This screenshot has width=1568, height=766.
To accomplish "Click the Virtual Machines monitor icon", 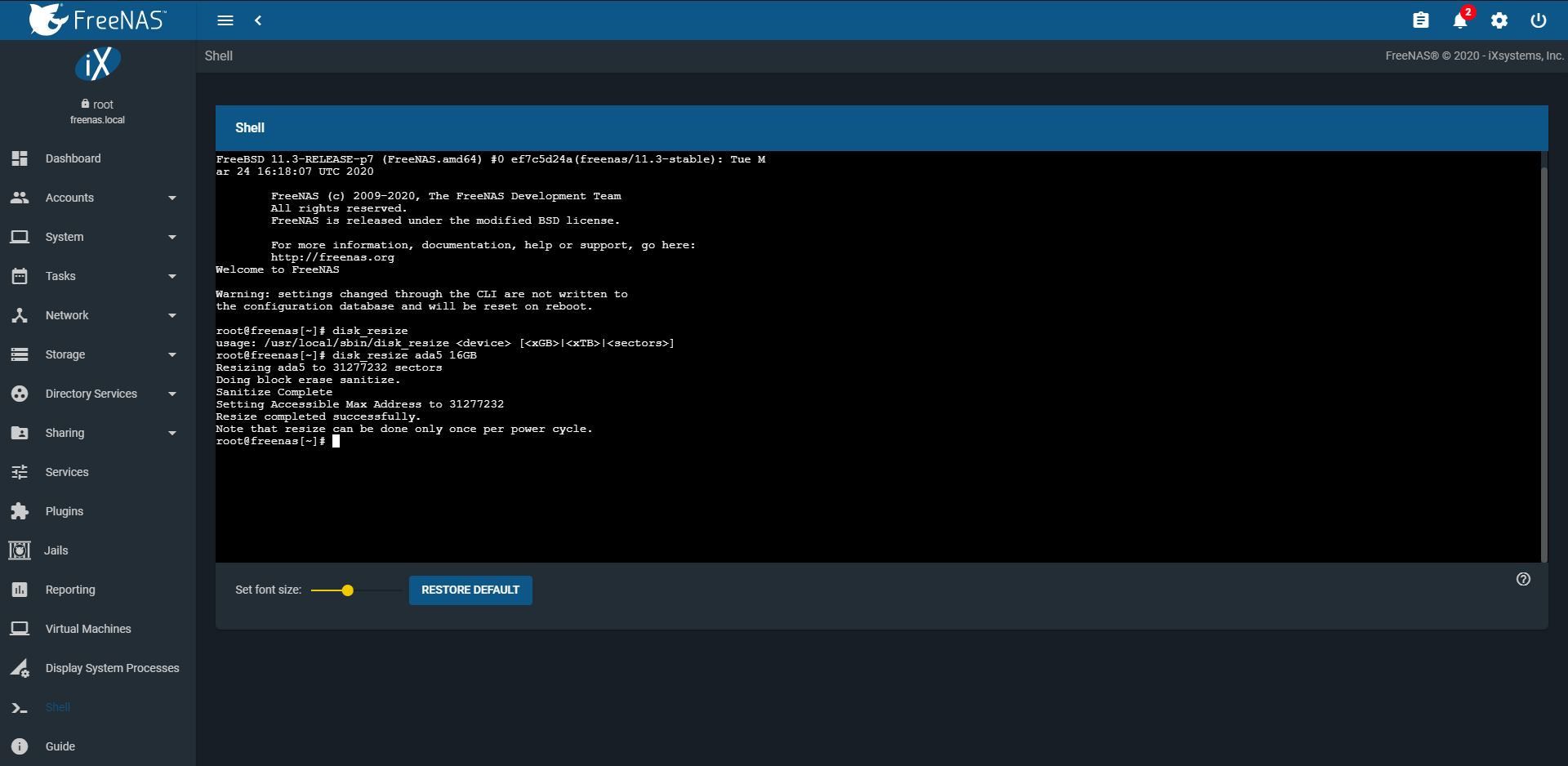I will [20, 629].
